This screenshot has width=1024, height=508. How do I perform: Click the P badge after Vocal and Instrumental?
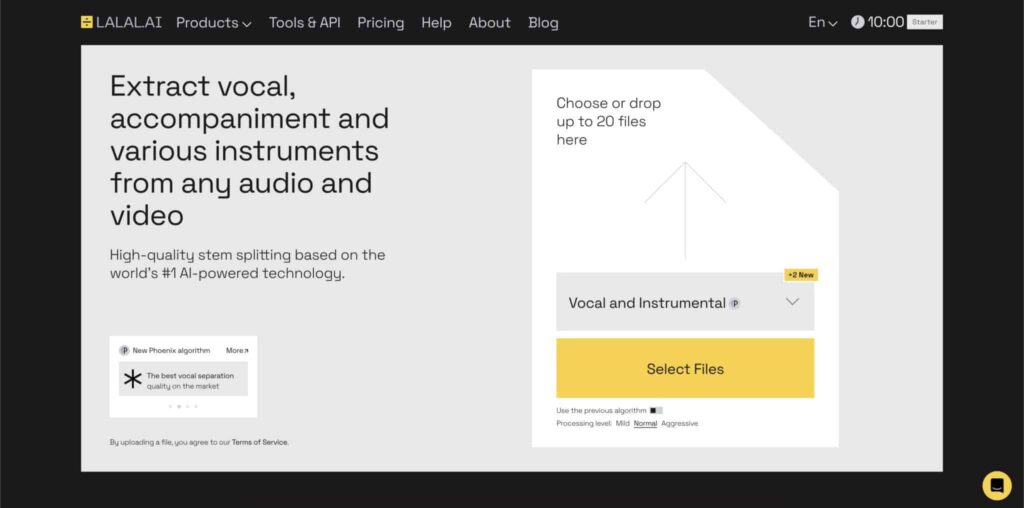pyautogui.click(x=735, y=303)
